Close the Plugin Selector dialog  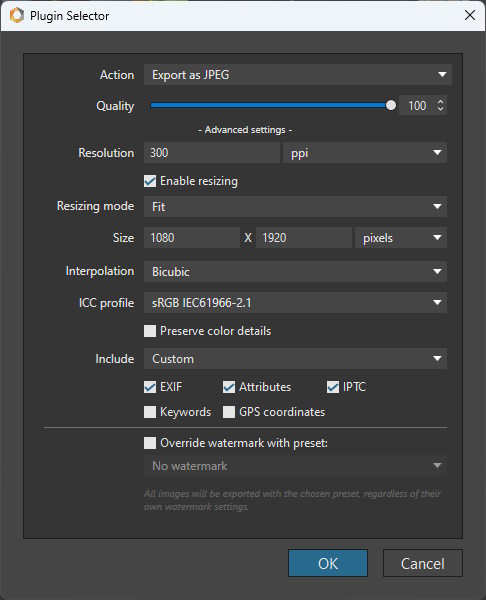tap(470, 15)
